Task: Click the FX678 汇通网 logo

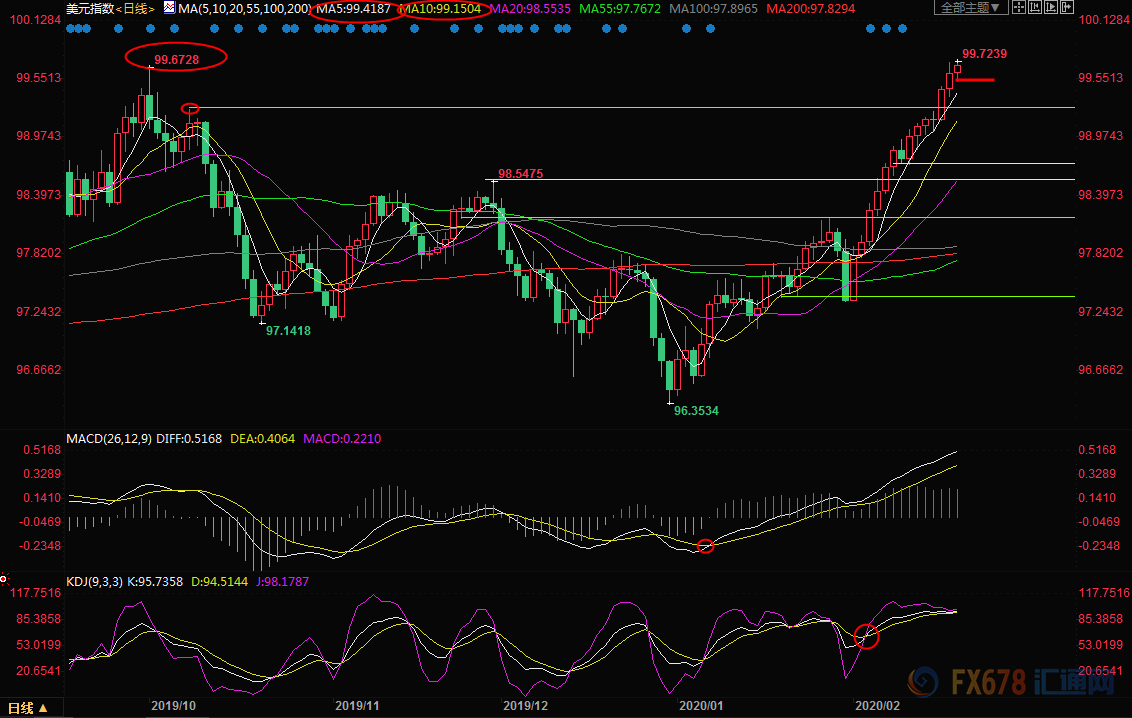Action: click(1010, 684)
